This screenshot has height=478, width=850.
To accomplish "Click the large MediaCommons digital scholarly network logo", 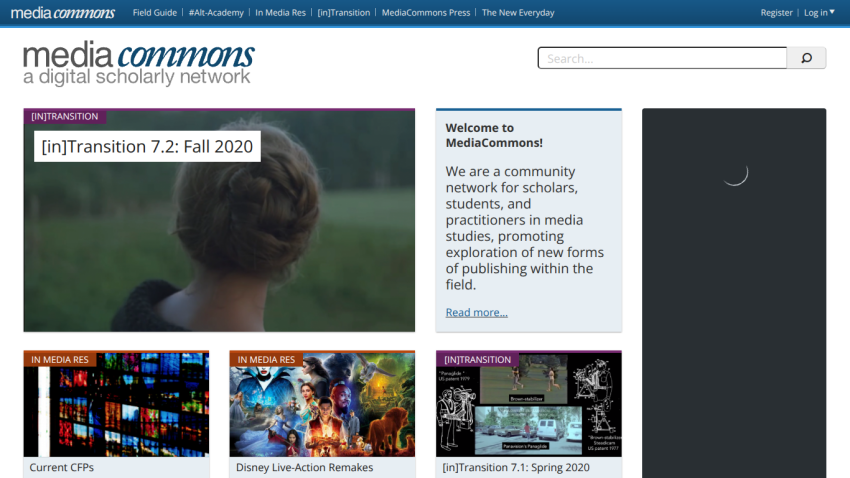I will [x=138, y=63].
